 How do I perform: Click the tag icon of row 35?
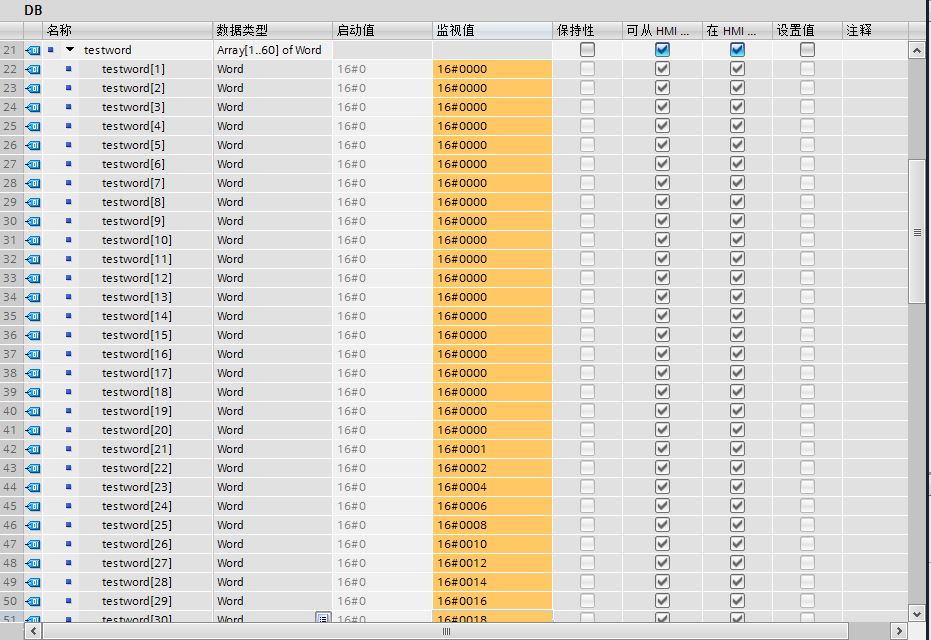point(33,316)
